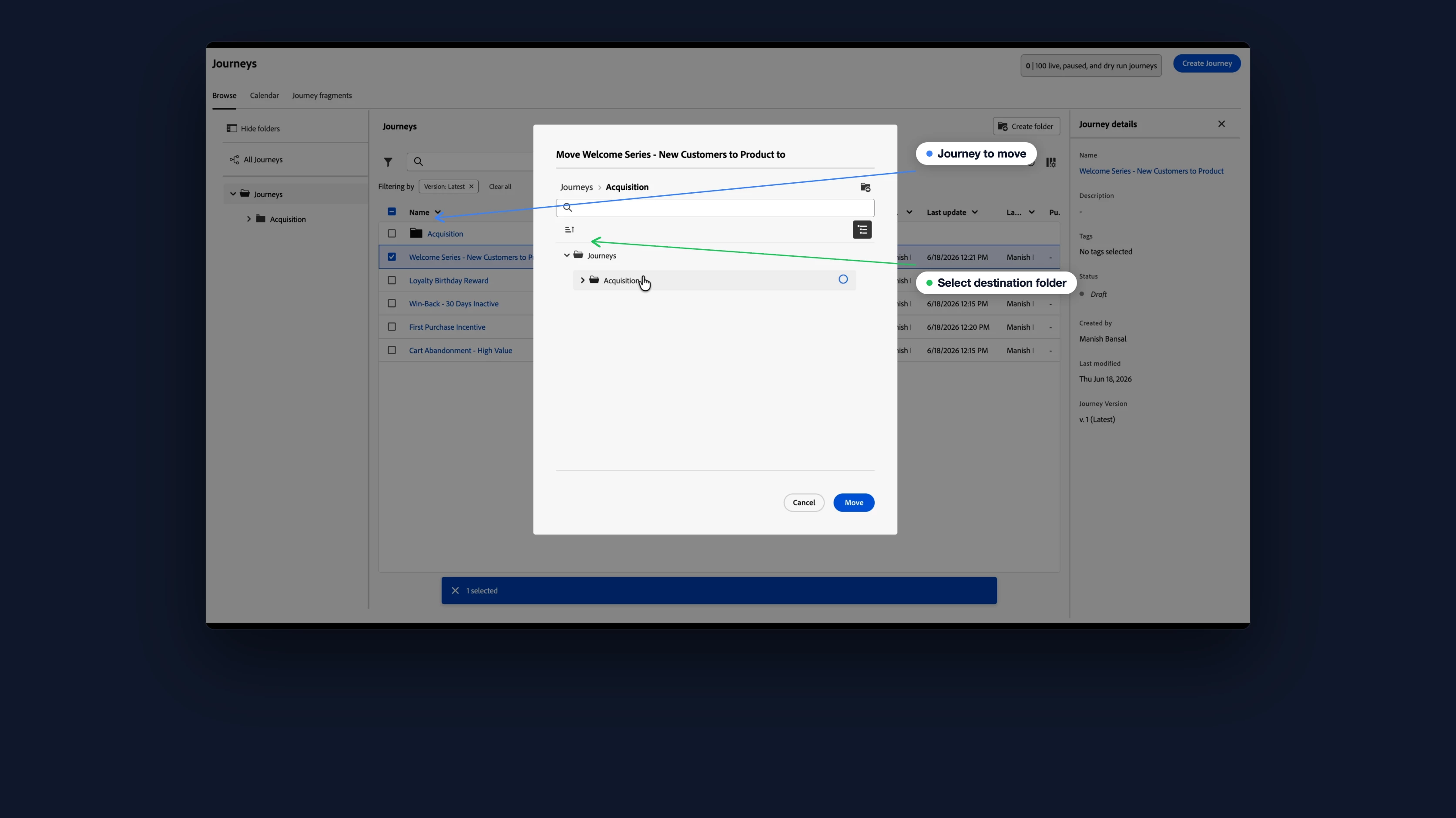This screenshot has width=1456, height=818.
Task: Open the Journey fragments tab
Action: [322, 96]
